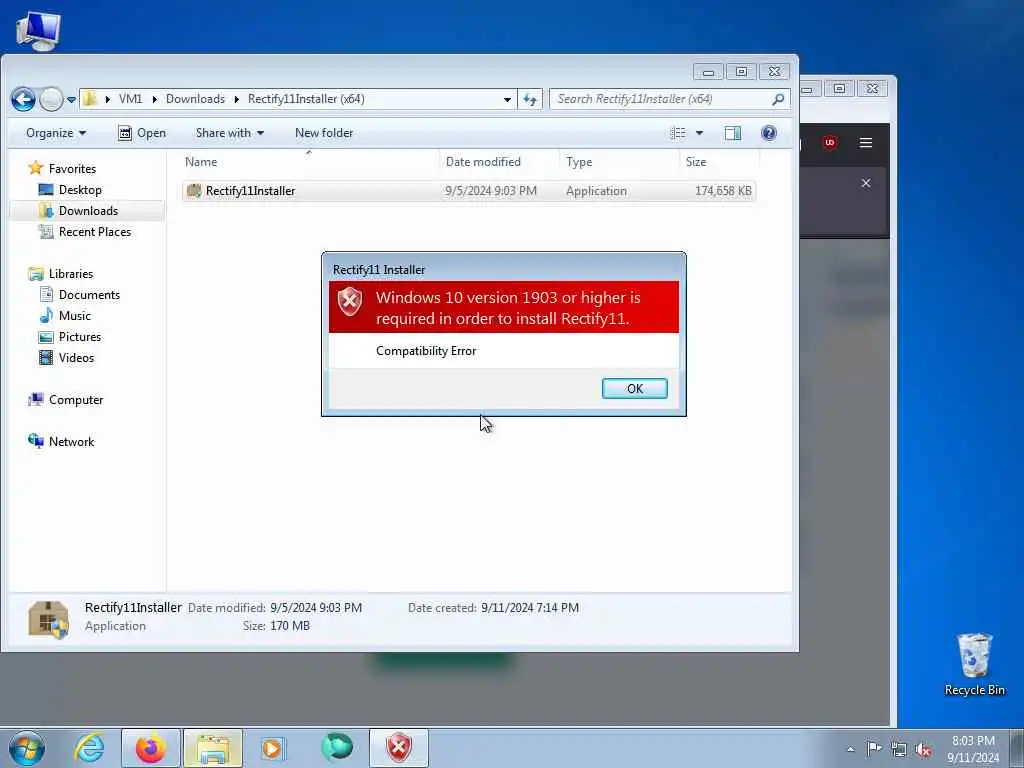Open Windows Media Player from taskbar
The height and width of the screenshot is (768, 1024).
(x=272, y=748)
